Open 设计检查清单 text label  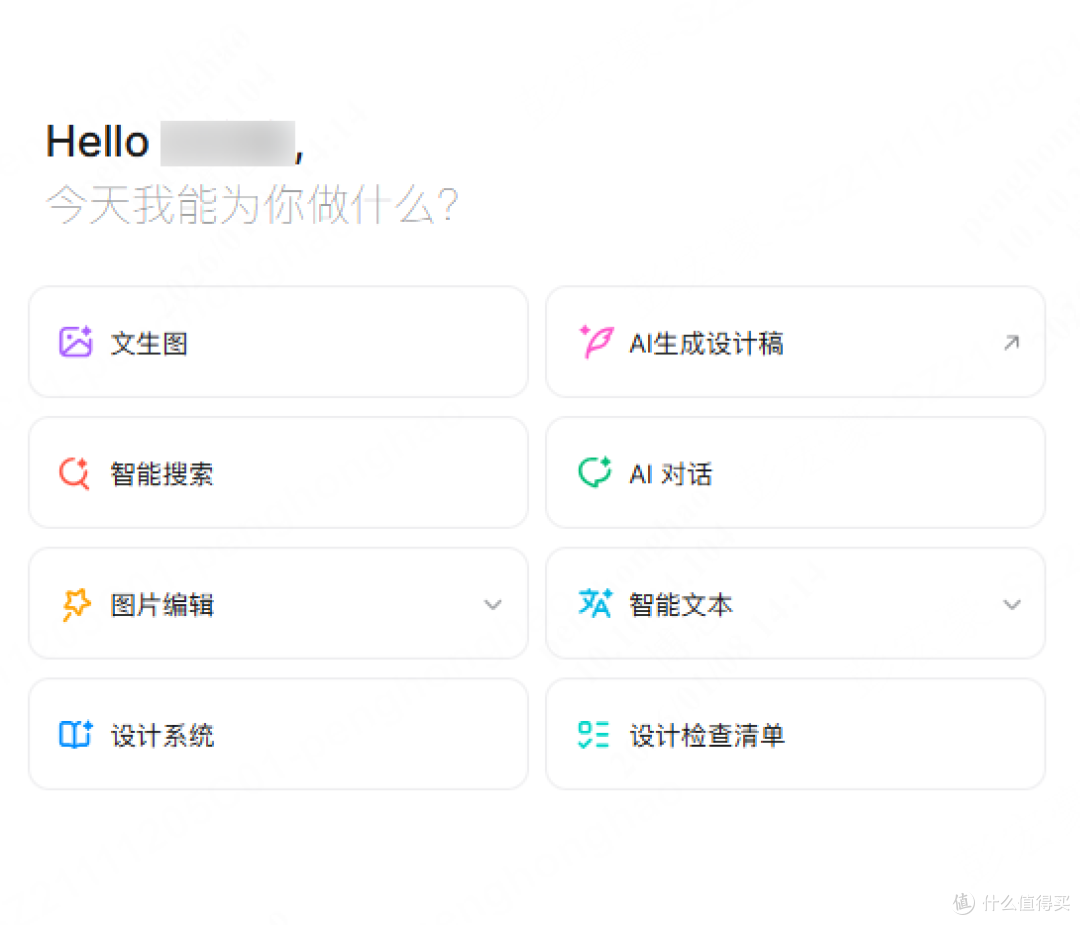707,736
